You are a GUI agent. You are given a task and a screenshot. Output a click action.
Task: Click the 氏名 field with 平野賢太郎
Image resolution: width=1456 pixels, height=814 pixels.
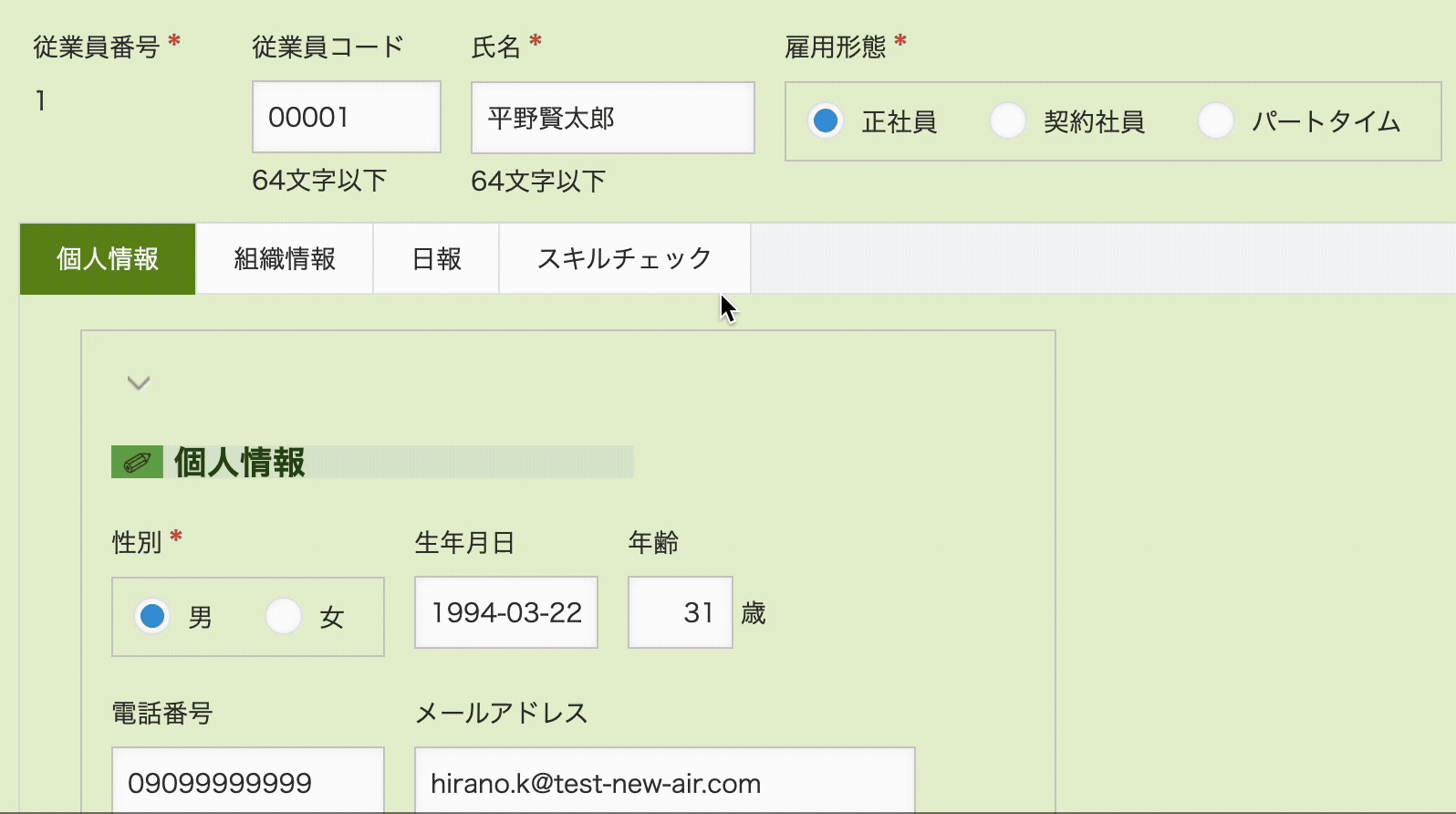(612, 118)
